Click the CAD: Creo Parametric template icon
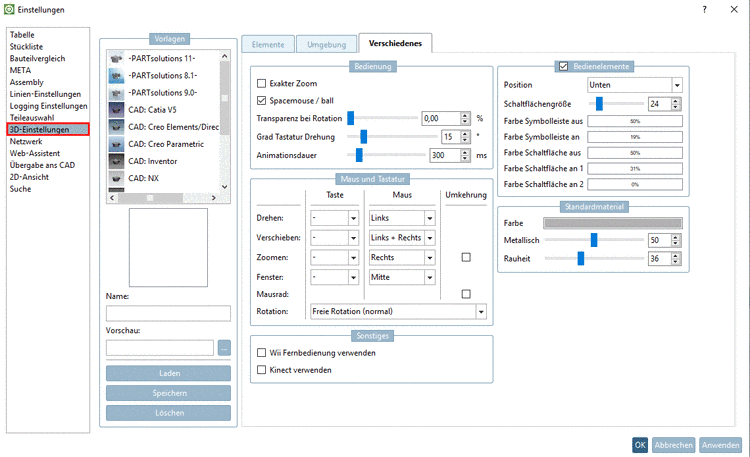Viewport: 750px width, 457px height. pos(116,144)
